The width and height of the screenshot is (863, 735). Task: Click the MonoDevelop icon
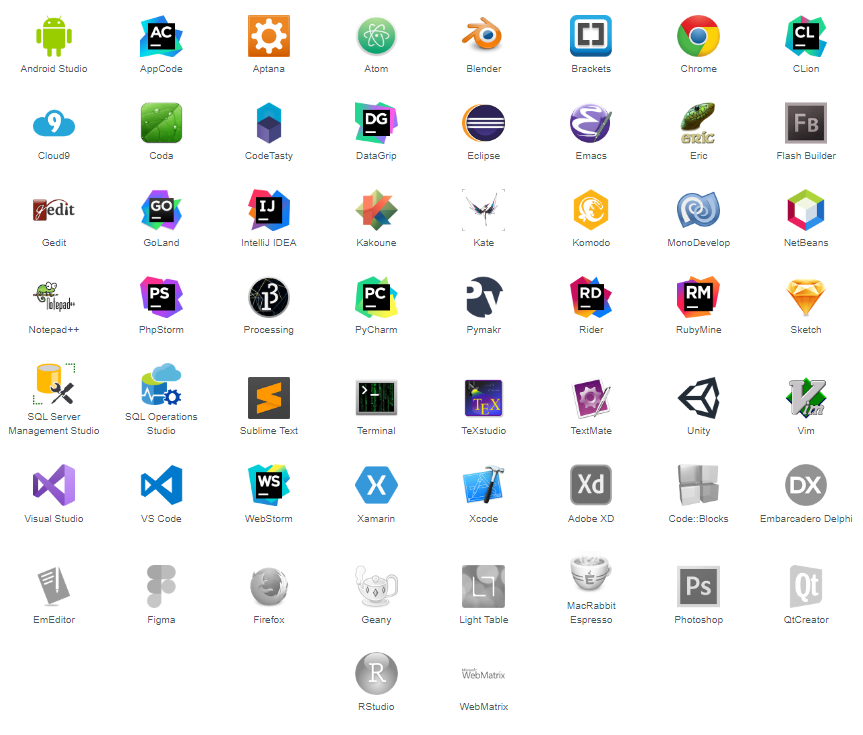[x=698, y=210]
